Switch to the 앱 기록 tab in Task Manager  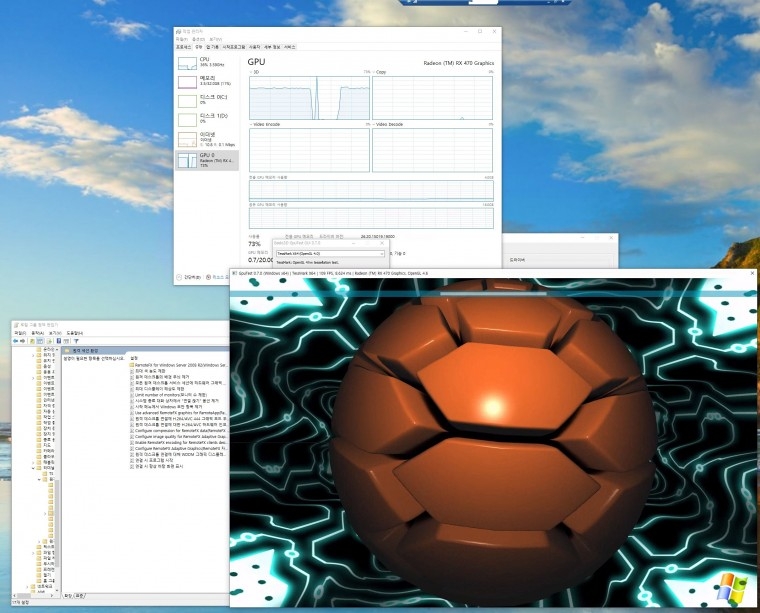click(x=212, y=47)
